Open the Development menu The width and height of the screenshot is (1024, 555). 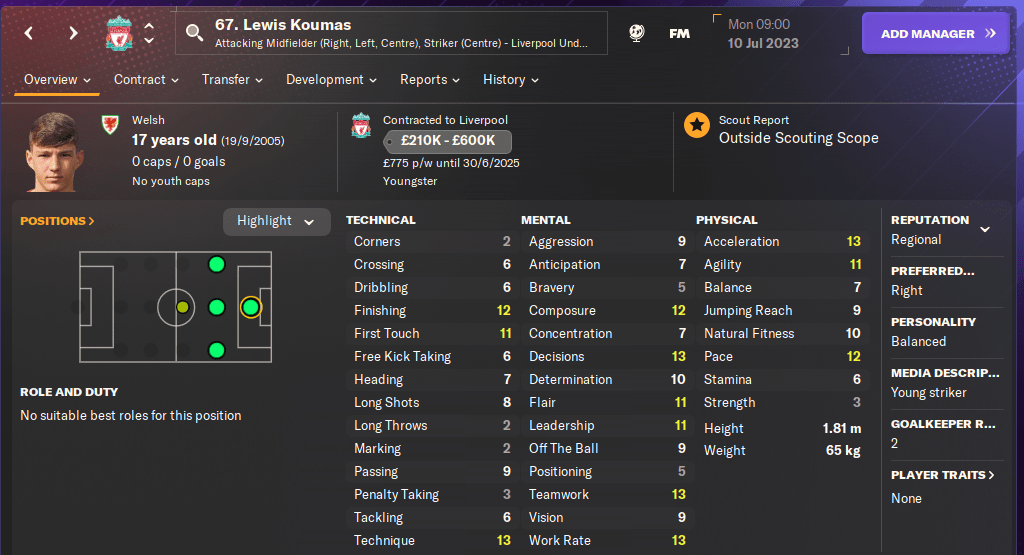click(x=331, y=80)
